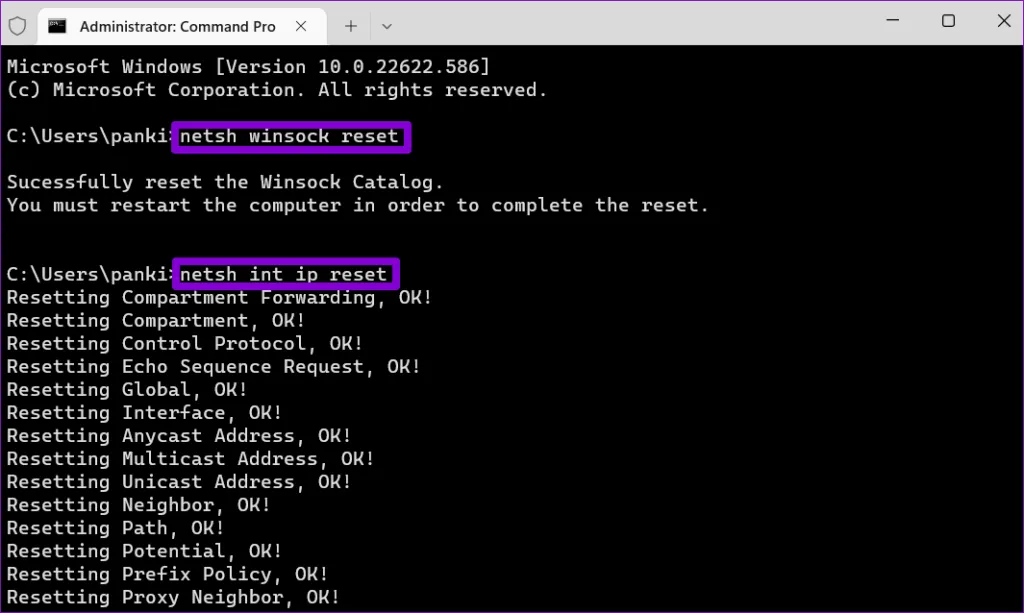The height and width of the screenshot is (613, 1024).
Task: Click the Resetting Multicast Address line
Action: point(190,459)
